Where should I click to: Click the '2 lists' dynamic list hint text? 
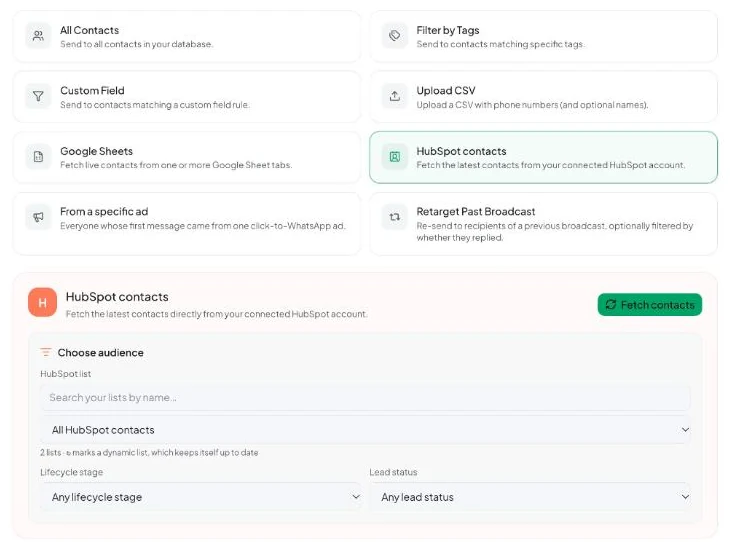pyautogui.click(x=149, y=452)
